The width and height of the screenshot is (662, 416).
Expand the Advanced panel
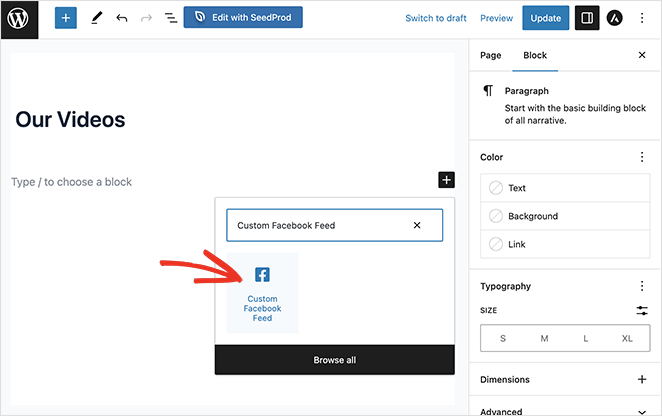pyautogui.click(x=565, y=411)
